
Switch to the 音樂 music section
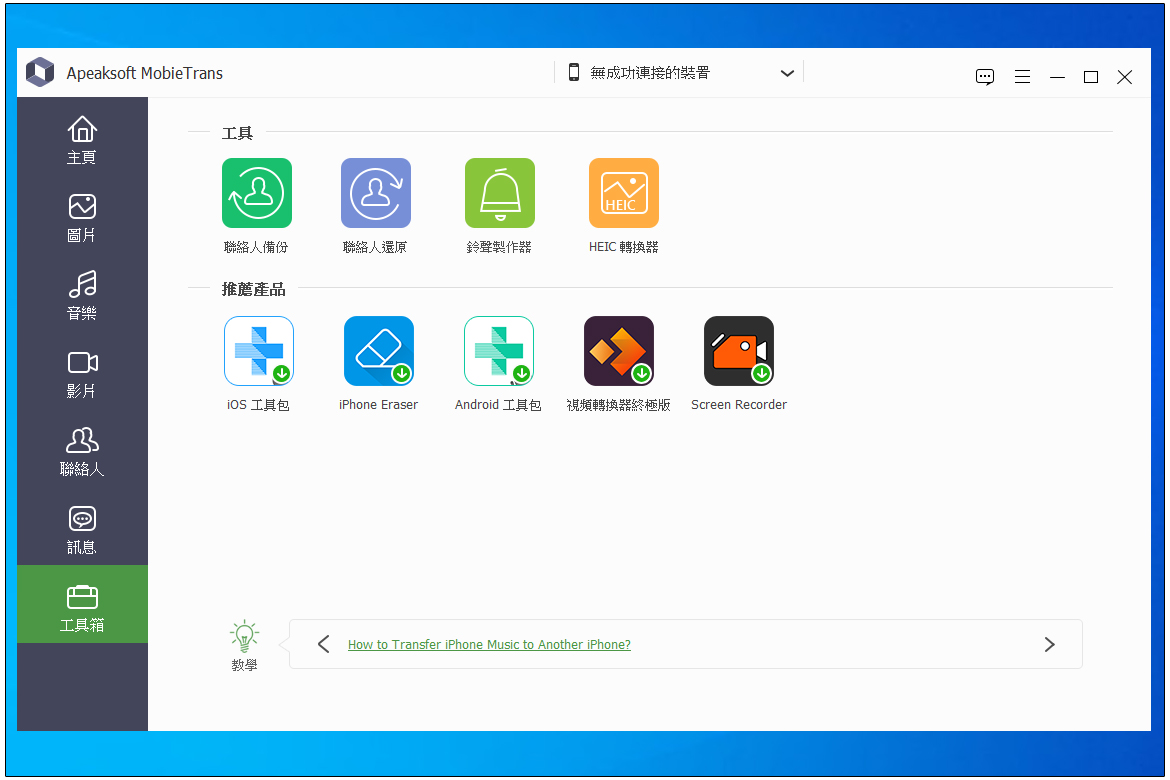pos(82,296)
